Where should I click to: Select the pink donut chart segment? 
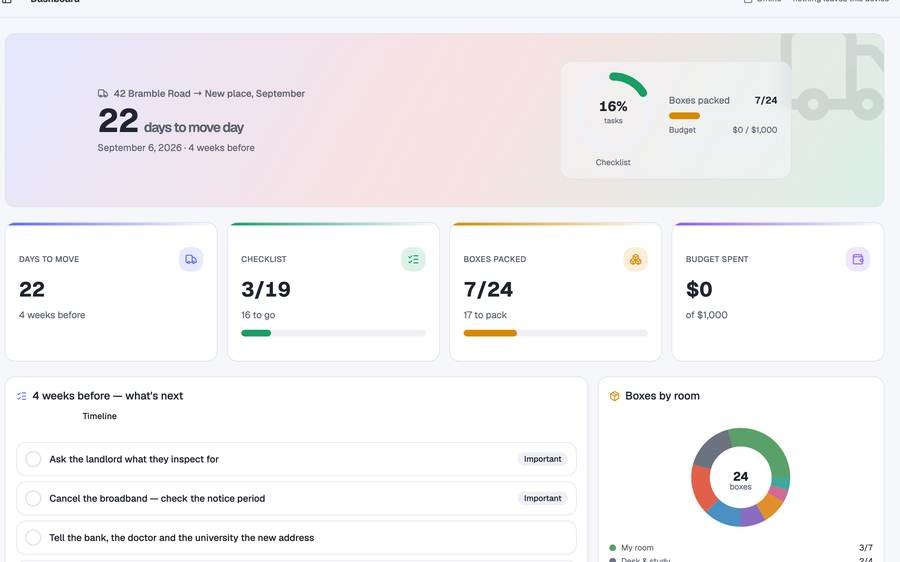pyautogui.click(x=779, y=492)
